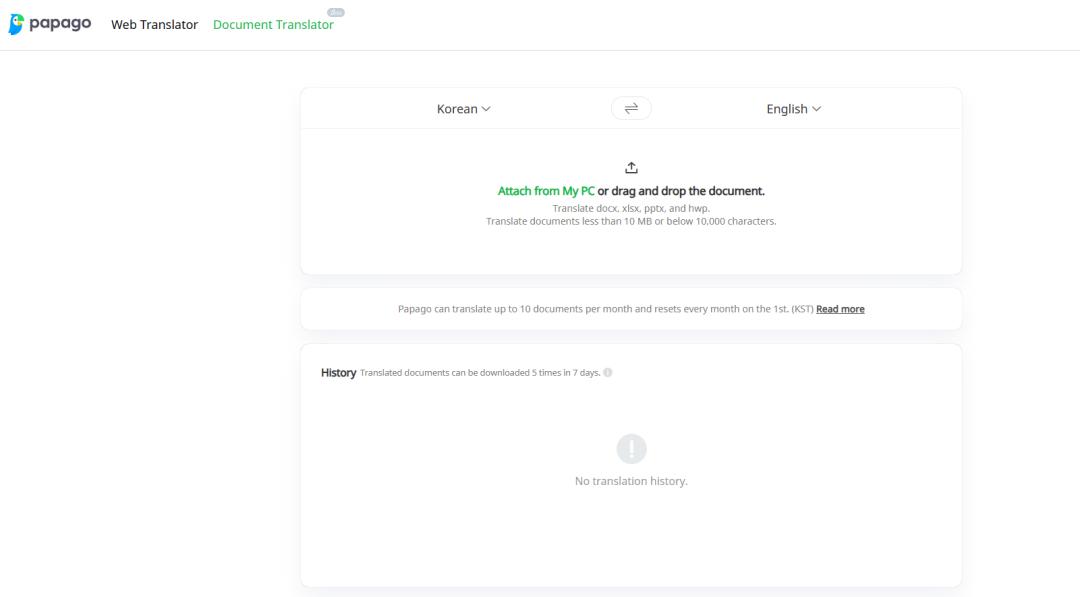The image size is (1080, 597).
Task: Click the supported file formats description line
Action: [x=631, y=208]
